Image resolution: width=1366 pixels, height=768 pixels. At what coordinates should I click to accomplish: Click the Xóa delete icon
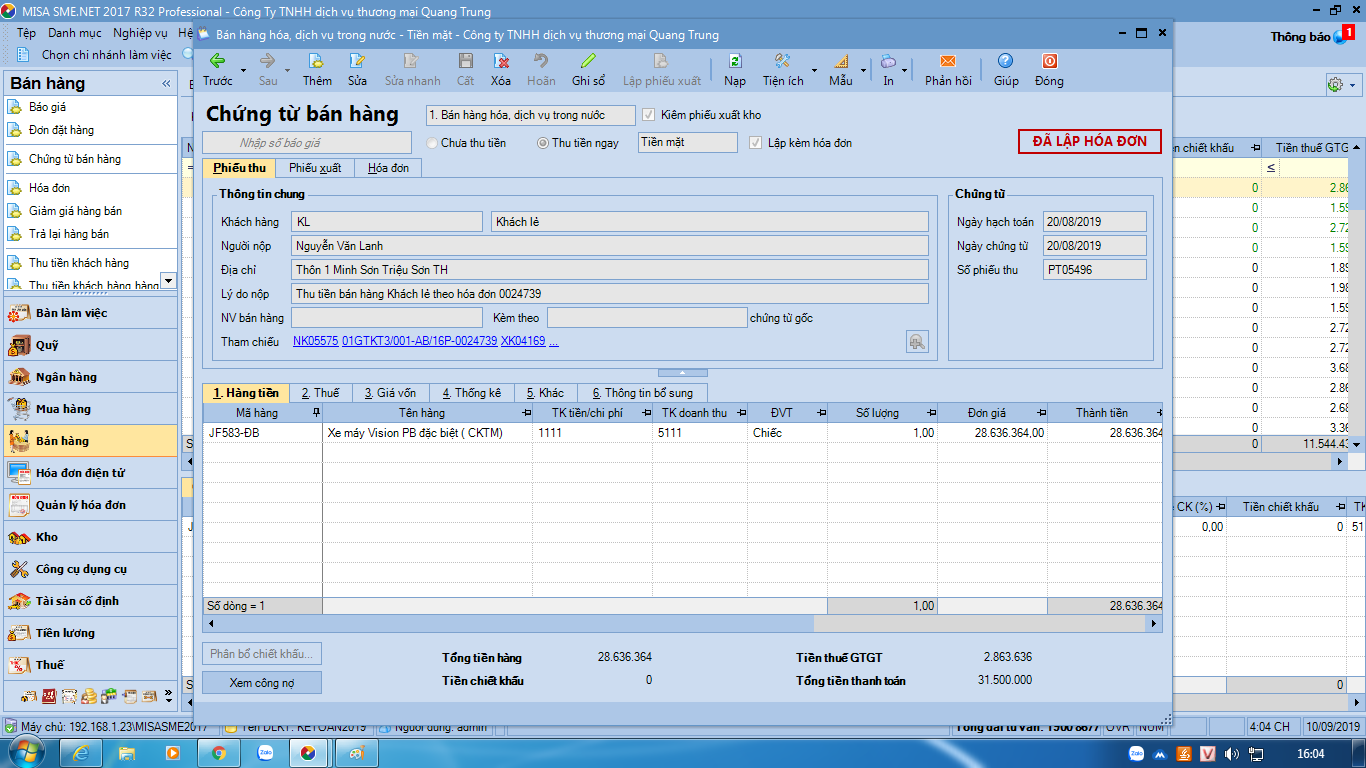tap(501, 62)
